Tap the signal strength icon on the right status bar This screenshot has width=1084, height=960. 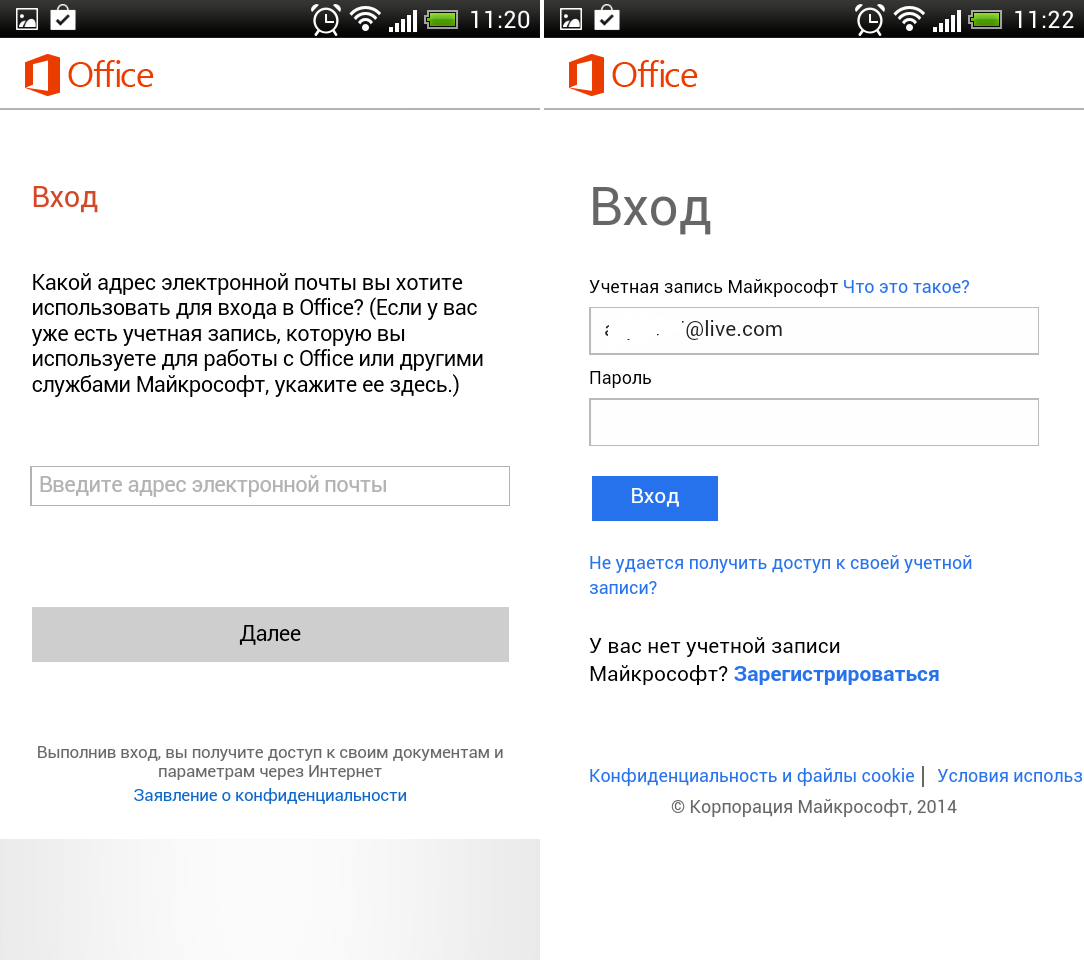click(x=947, y=21)
